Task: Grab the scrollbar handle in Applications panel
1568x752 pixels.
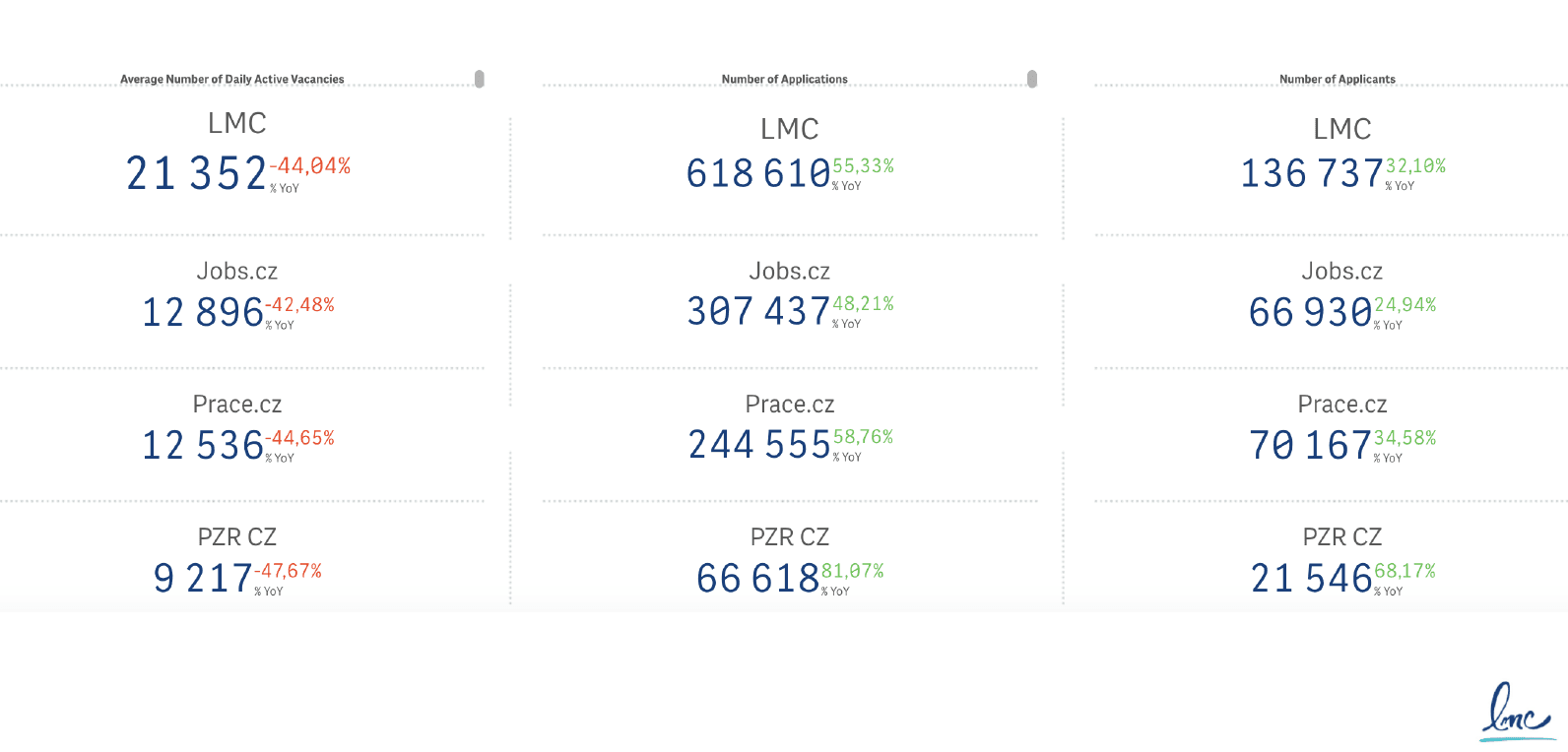Action: click(1032, 79)
